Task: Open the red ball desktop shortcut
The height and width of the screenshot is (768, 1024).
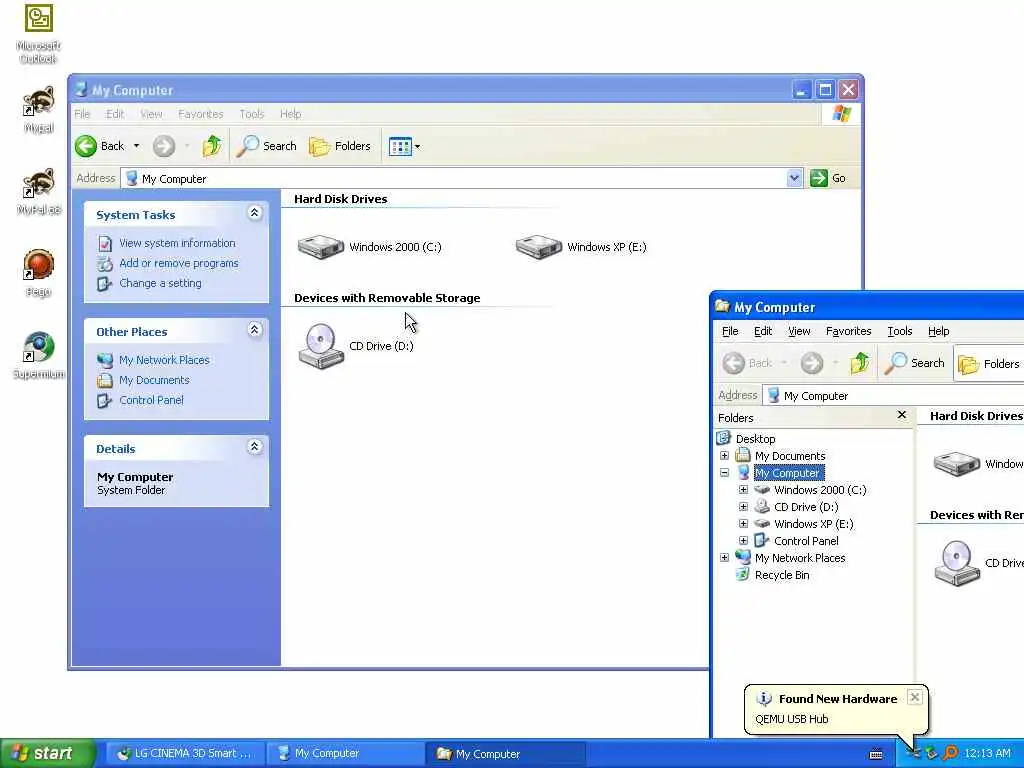Action: (39, 273)
